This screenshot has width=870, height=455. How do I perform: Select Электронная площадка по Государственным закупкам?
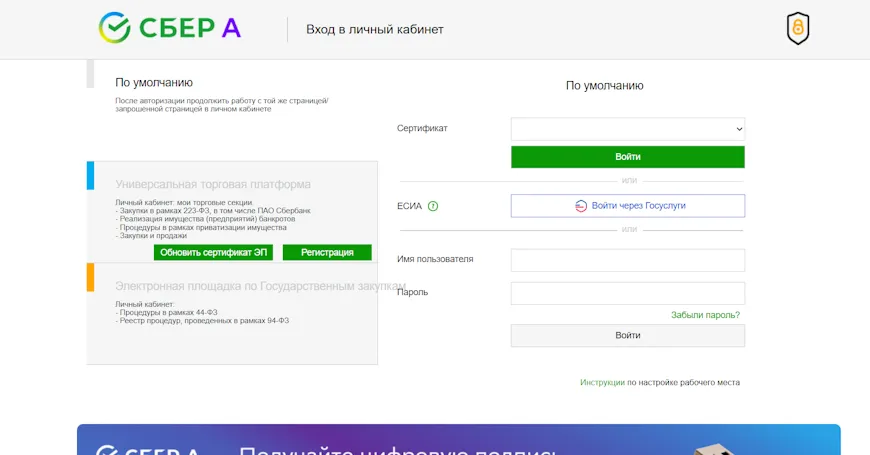pyautogui.click(x=246, y=286)
